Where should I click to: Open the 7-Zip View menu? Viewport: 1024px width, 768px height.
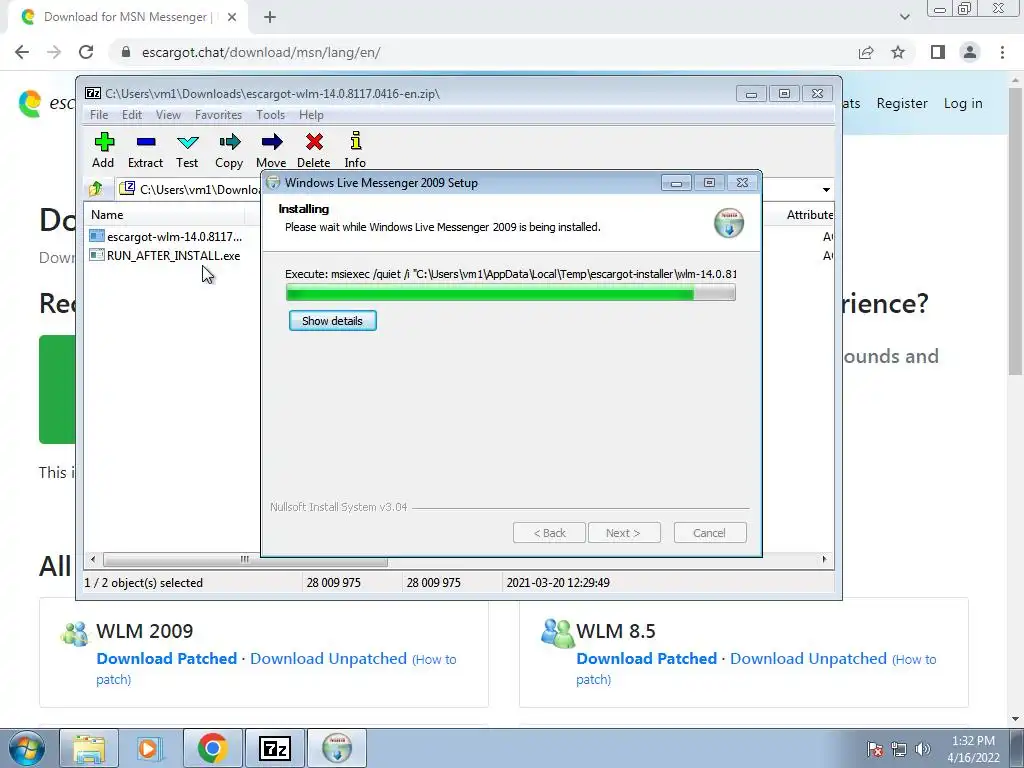pyautogui.click(x=168, y=115)
